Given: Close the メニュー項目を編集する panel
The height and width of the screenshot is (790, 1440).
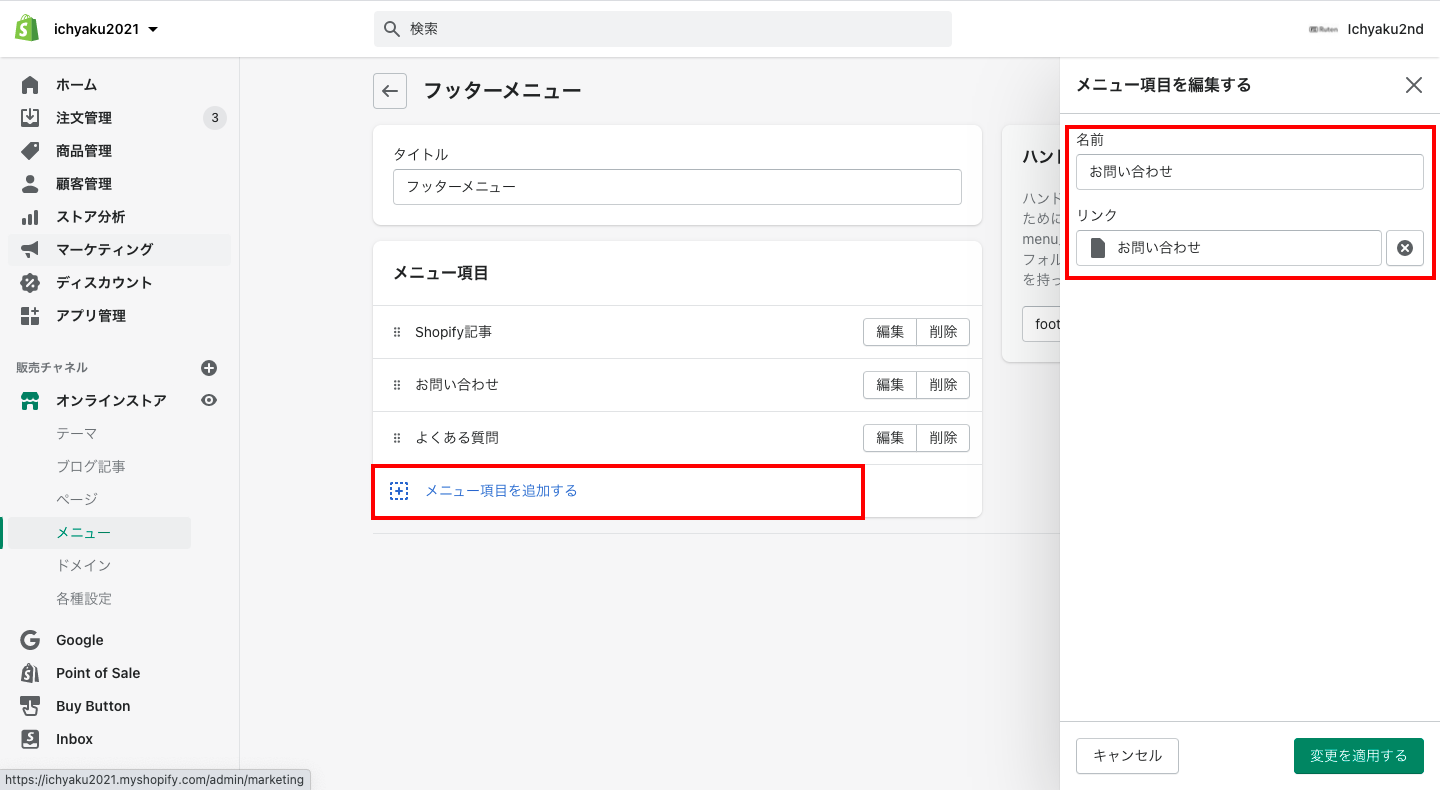Looking at the screenshot, I should coord(1414,85).
